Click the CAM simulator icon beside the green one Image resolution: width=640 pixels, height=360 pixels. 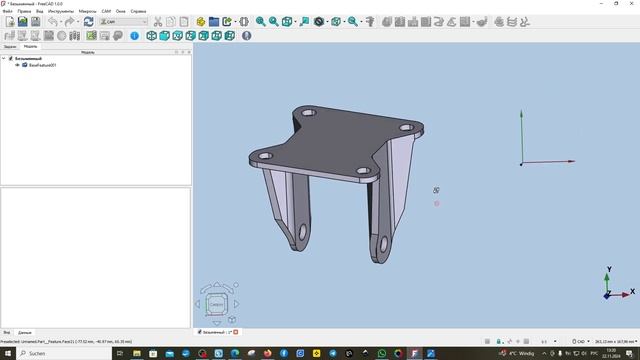click(105, 36)
